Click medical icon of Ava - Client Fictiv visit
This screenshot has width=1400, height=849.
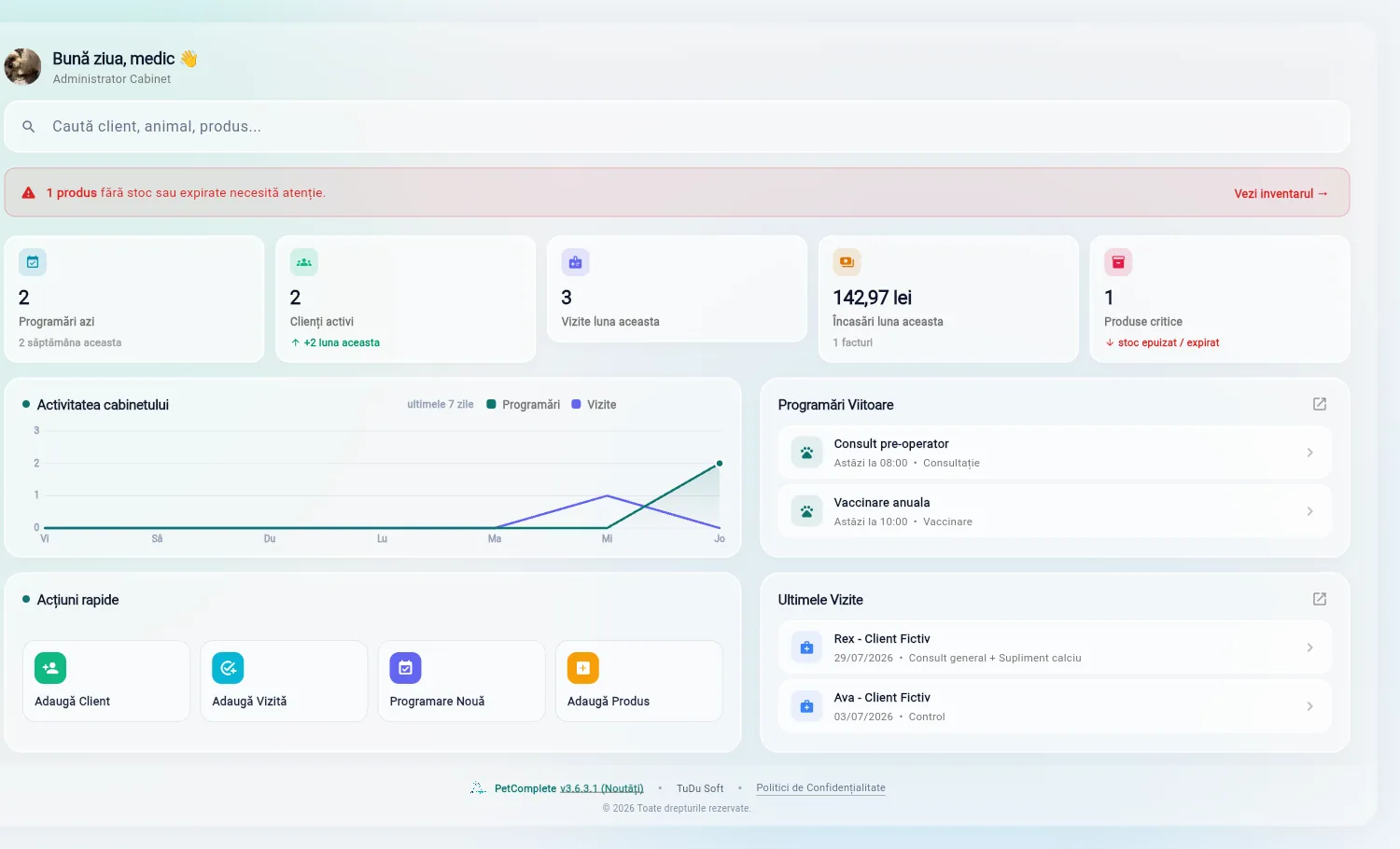[x=806, y=706]
